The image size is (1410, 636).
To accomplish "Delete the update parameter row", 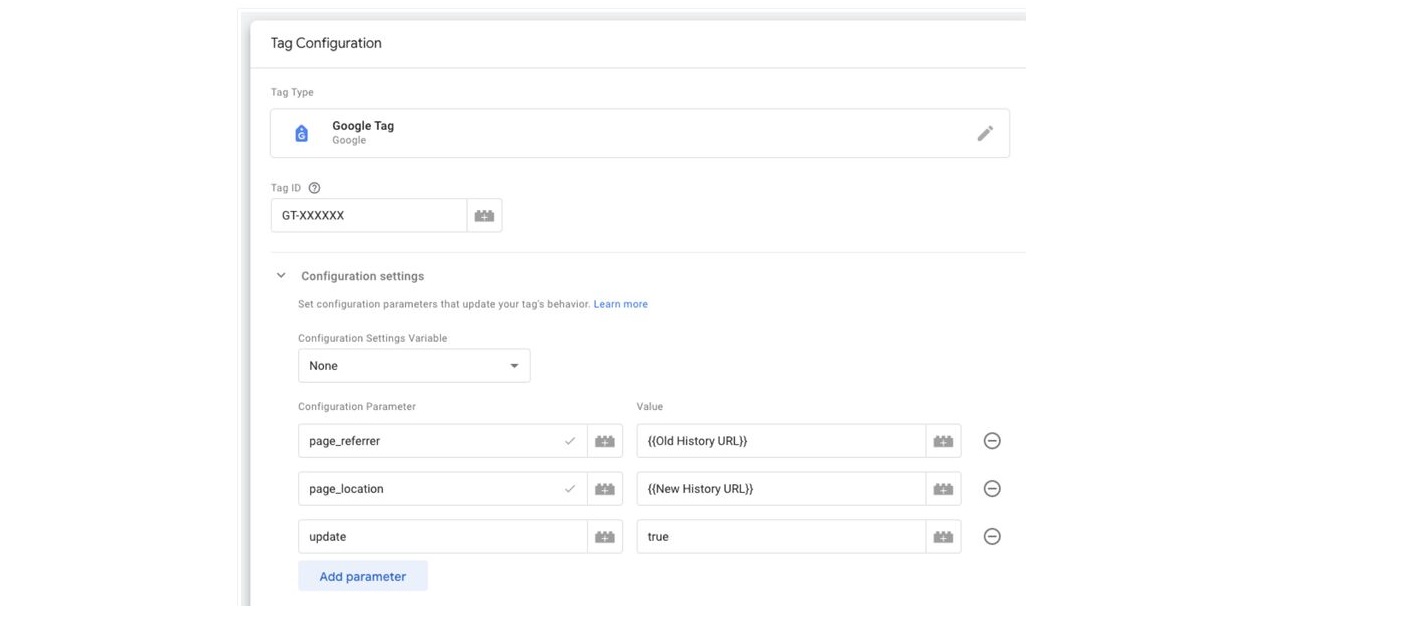I will (991, 536).
